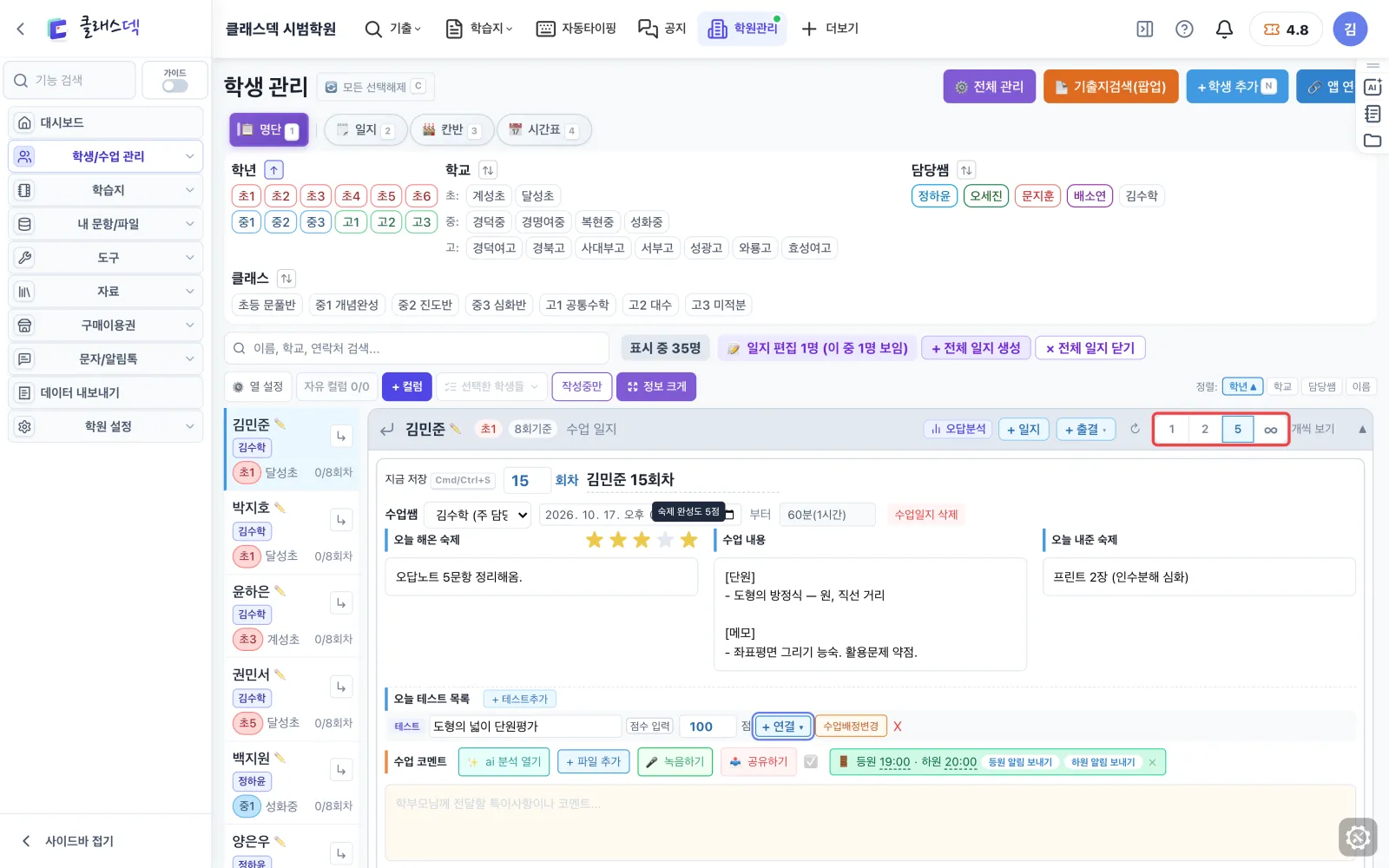The height and width of the screenshot is (868, 1389).
Task: Click the refresh icon in journal header
Action: [1135, 429]
